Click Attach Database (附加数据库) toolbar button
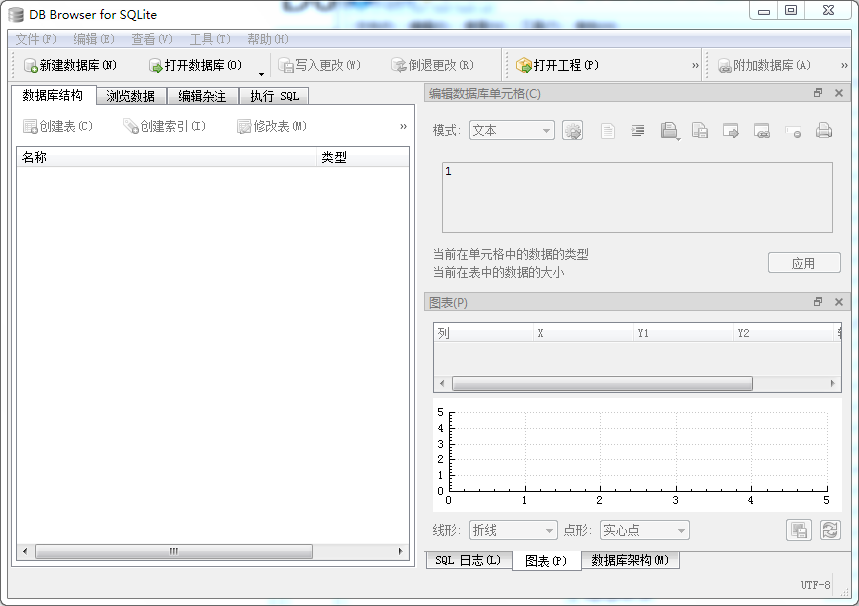 [764, 65]
